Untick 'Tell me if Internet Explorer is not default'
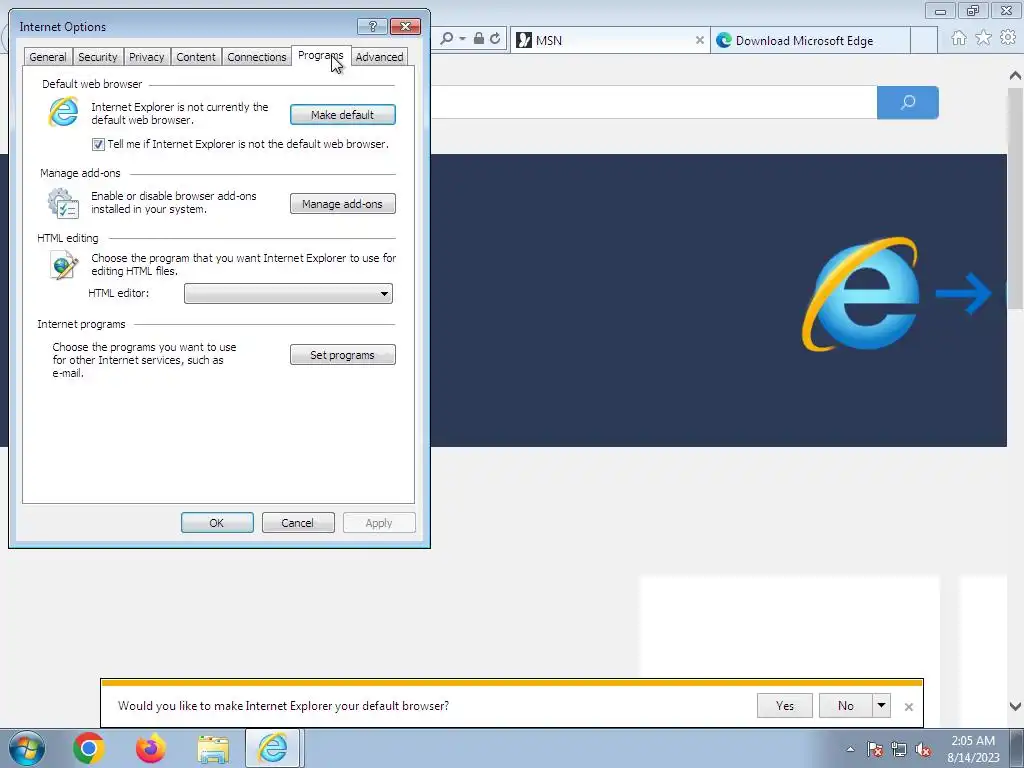Screen dimensions: 1024x768 (98, 144)
